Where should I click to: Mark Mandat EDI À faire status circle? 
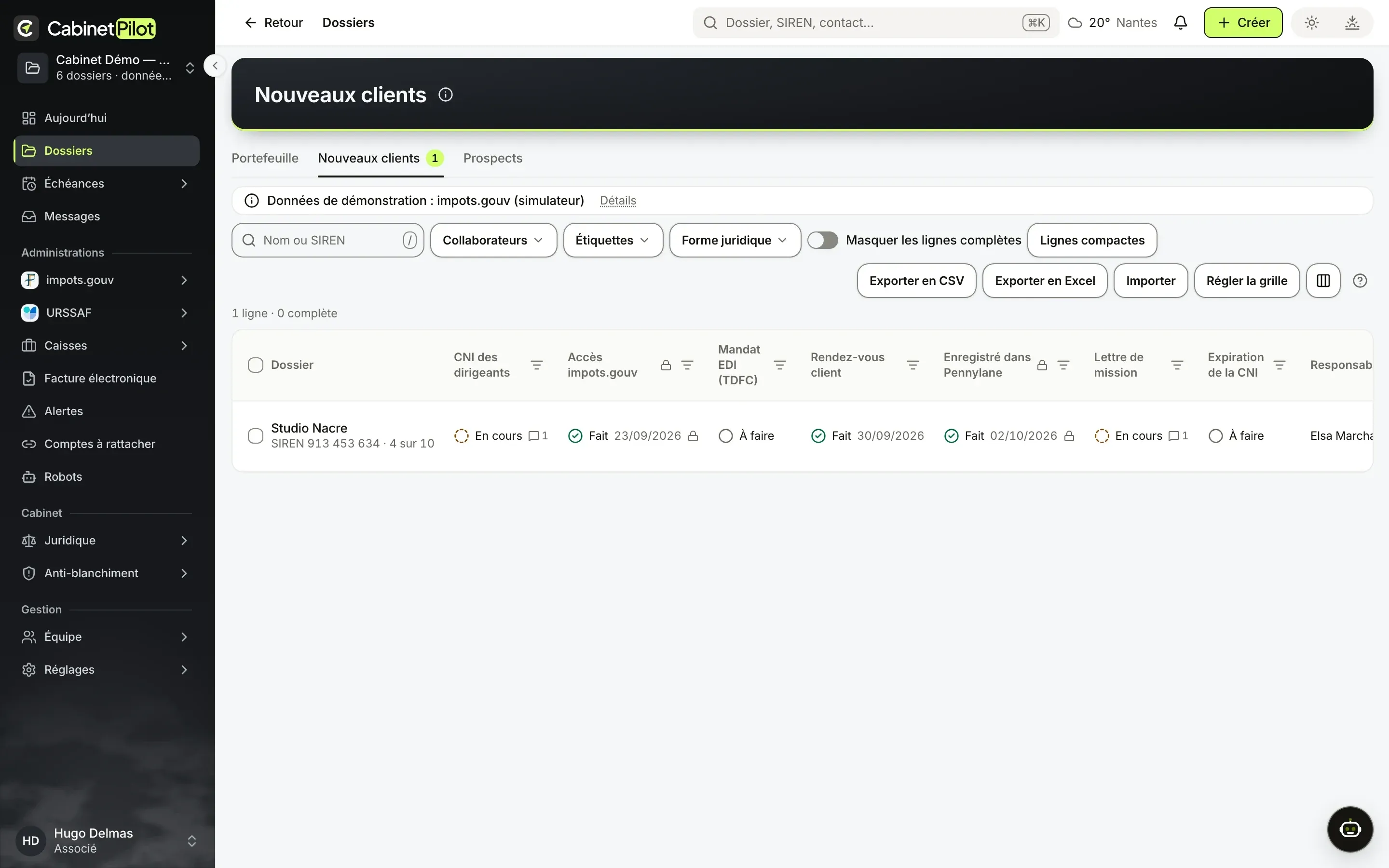725,436
